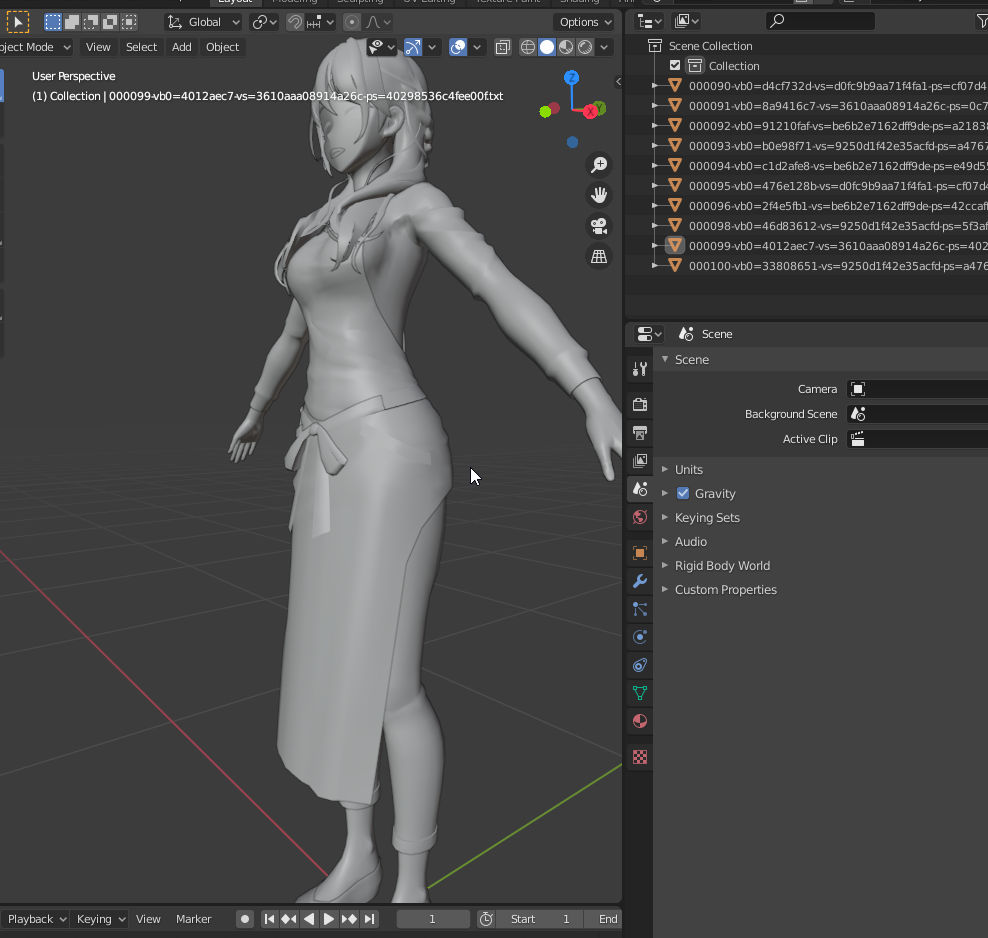Toggle the camera view icon
Screen dimensions: 988x938
[599, 226]
